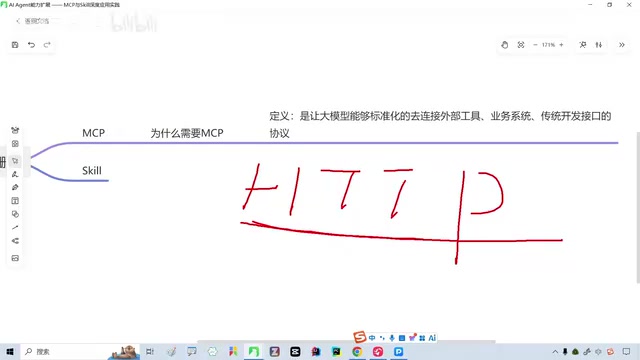Redo the last undone action
Viewport: 640px width, 360px height.
tap(47, 45)
